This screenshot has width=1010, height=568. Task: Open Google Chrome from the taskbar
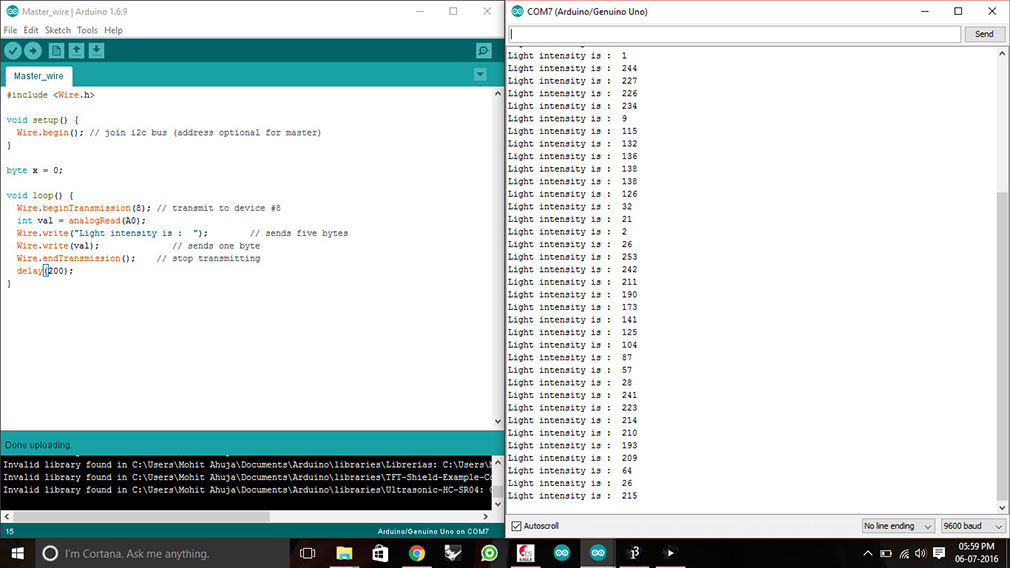[x=417, y=553]
